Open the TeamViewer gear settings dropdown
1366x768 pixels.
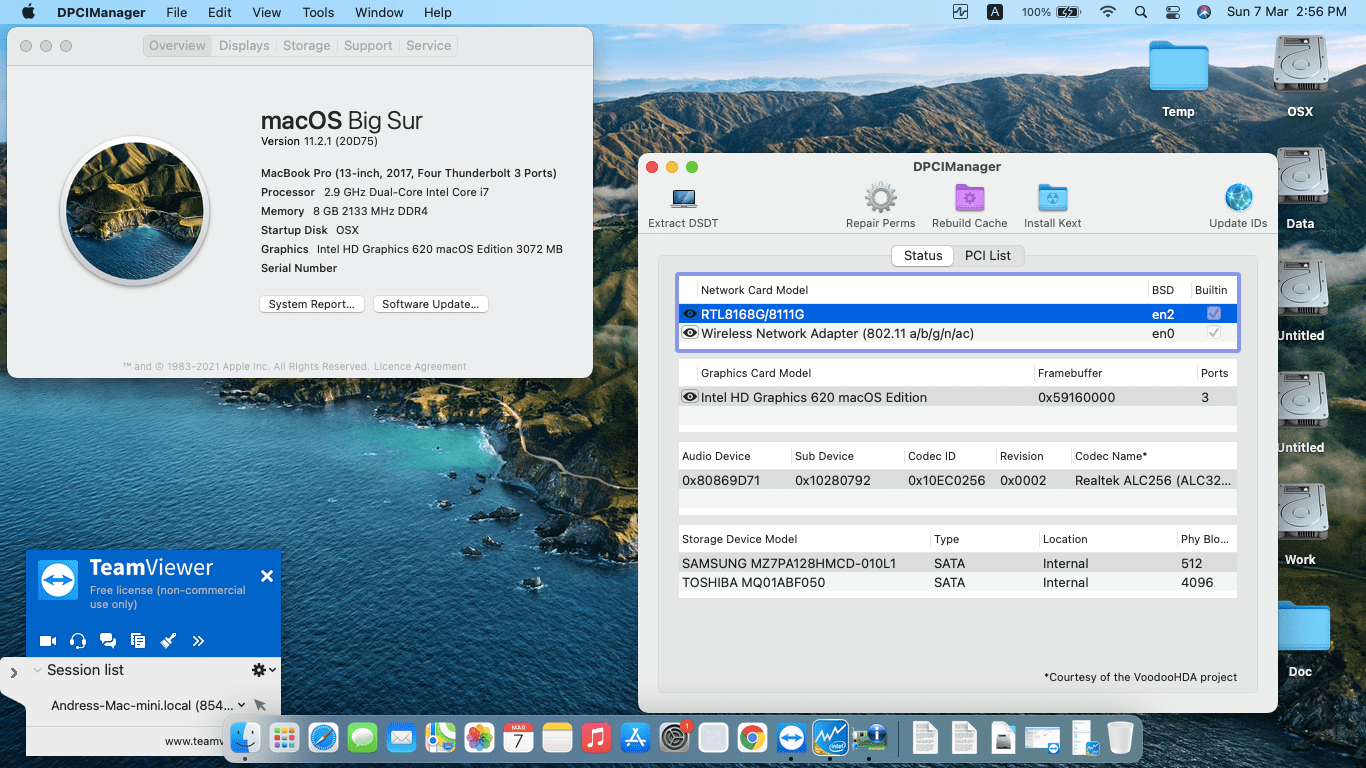(264, 670)
